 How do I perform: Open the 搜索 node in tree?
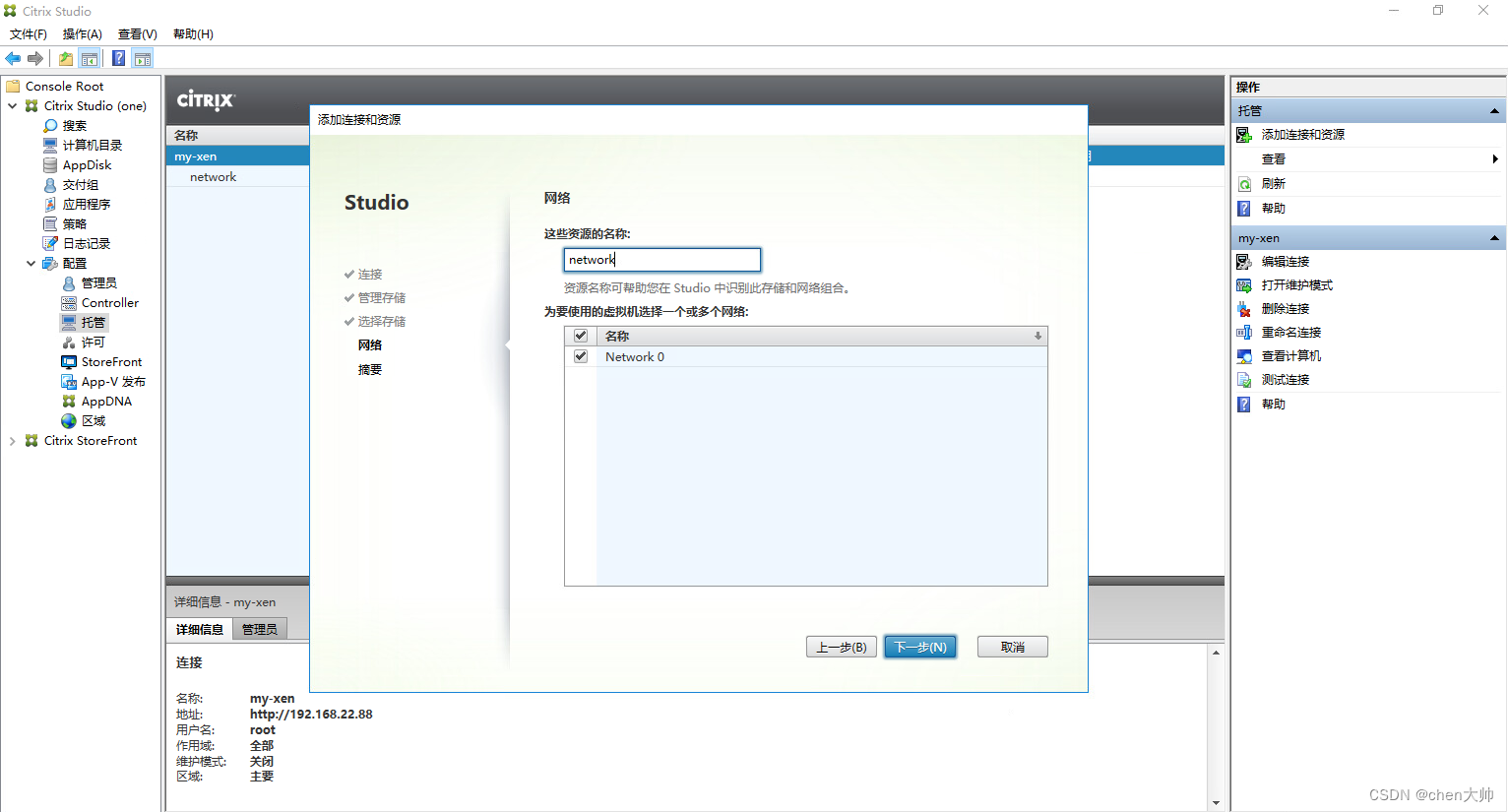[x=74, y=126]
